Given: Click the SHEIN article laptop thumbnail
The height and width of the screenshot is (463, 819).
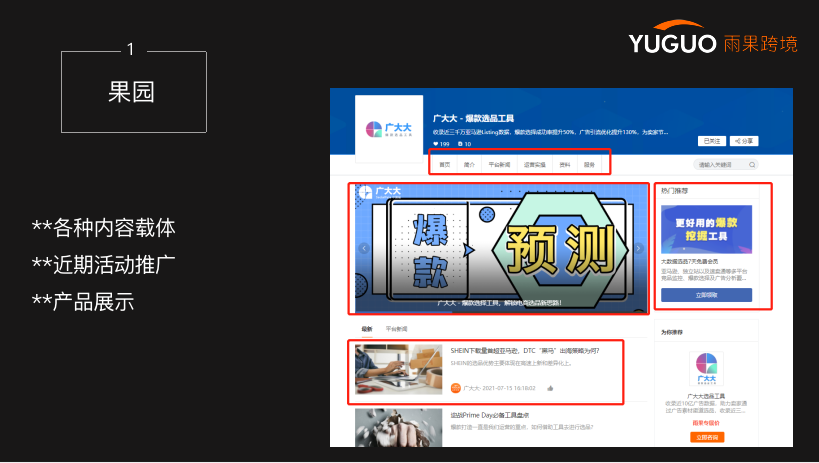Looking at the screenshot, I should click(399, 369).
